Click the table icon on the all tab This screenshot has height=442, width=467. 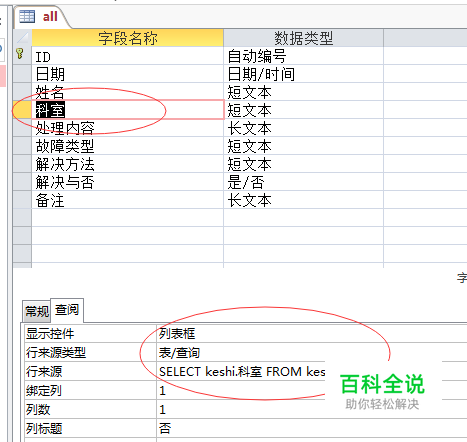point(27,16)
